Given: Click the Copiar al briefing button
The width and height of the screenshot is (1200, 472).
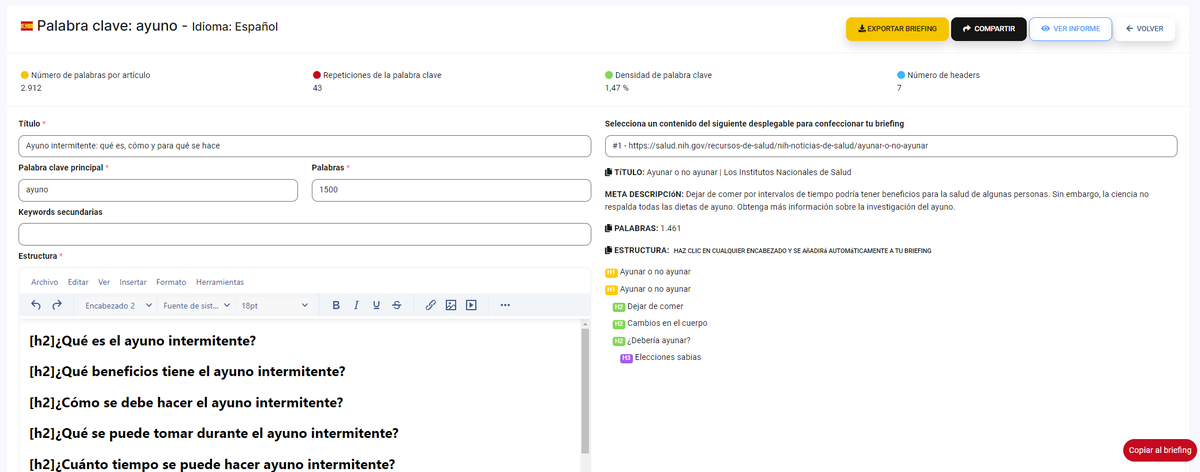Looking at the screenshot, I should 1160,451.
